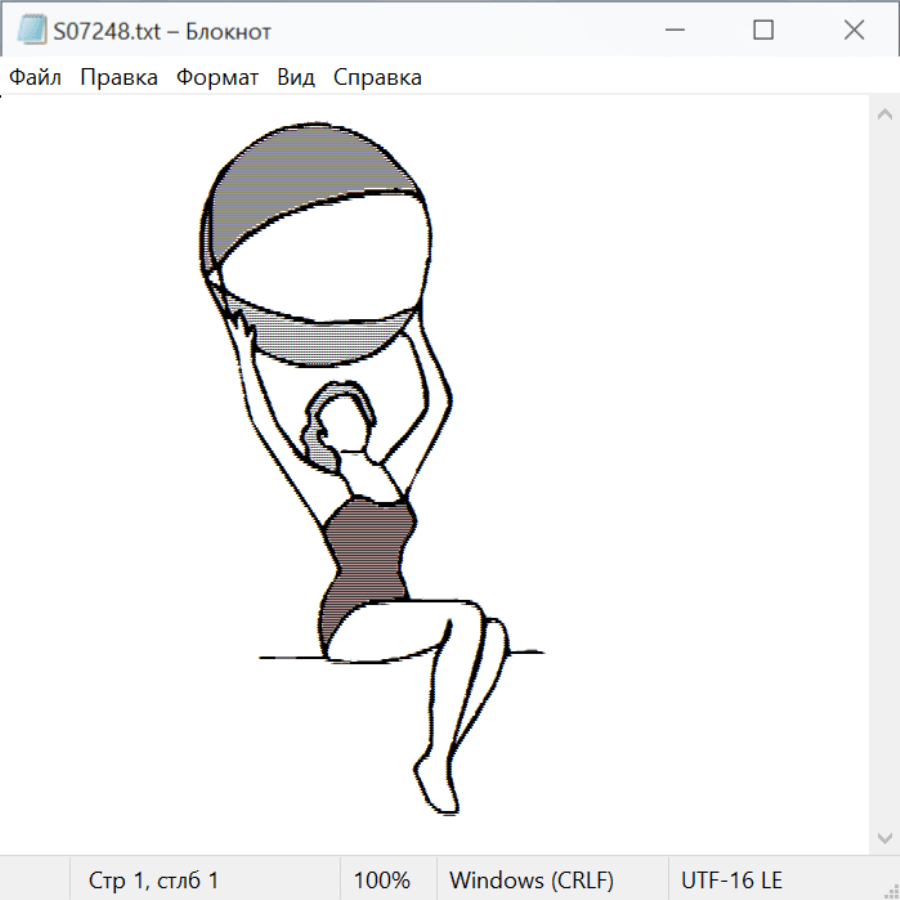
Task: Close the S07248.txt Notepad window
Action: click(853, 31)
